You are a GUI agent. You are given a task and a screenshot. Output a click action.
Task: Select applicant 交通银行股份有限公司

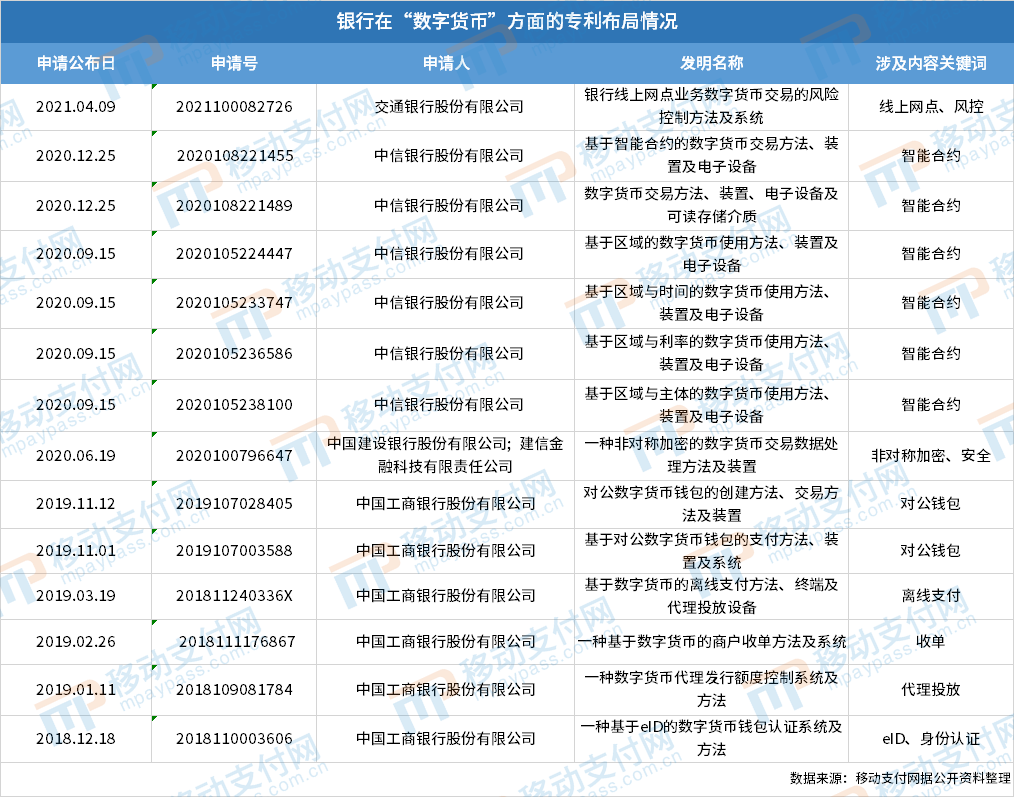click(x=452, y=107)
